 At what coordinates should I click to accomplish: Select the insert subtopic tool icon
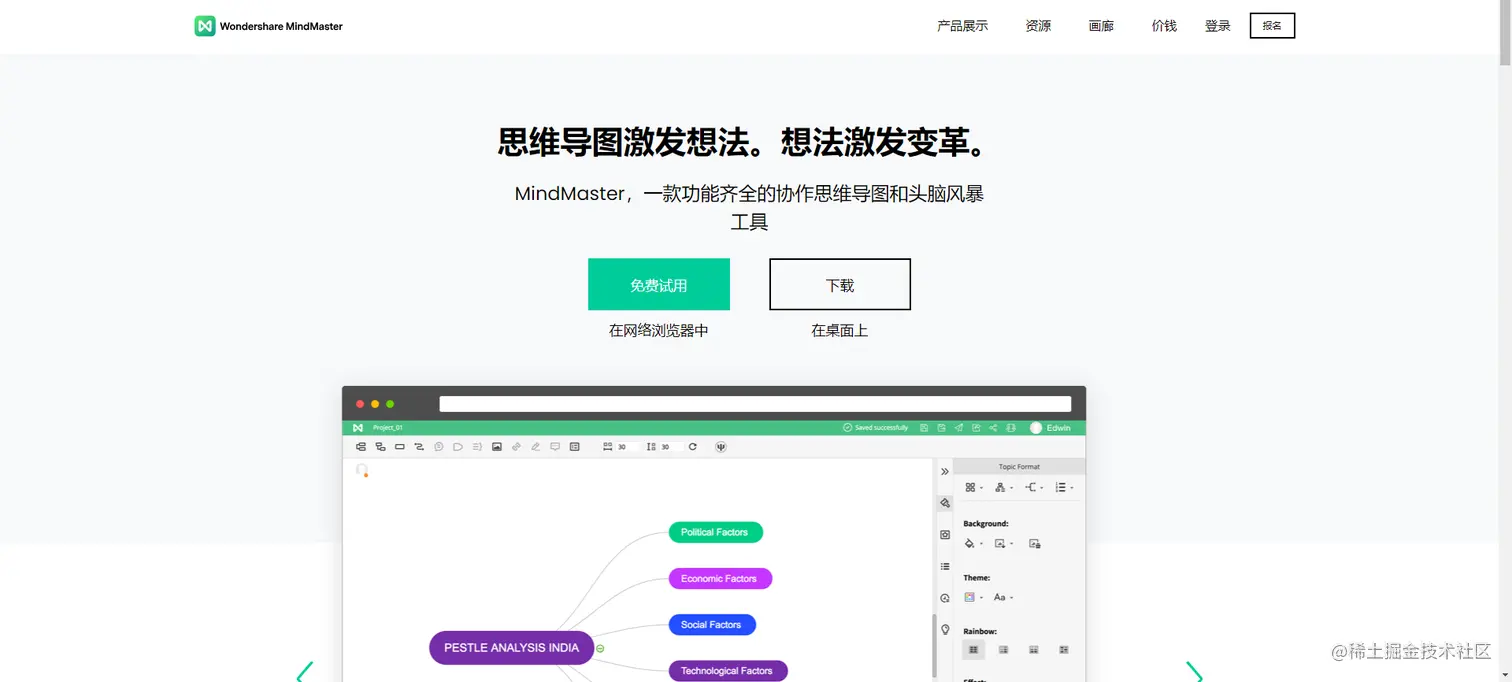(380, 447)
